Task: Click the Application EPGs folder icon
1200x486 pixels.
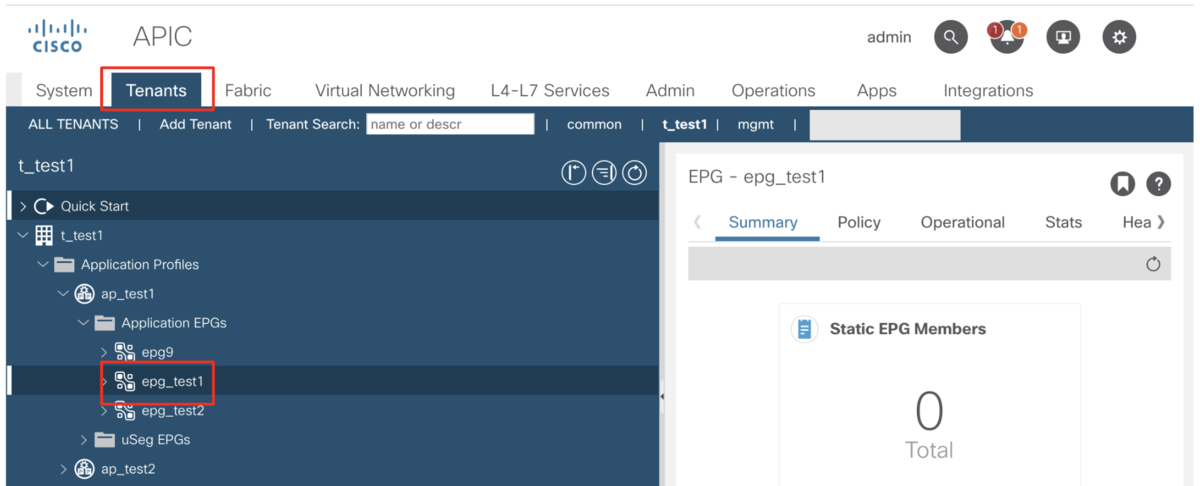Action: [105, 323]
